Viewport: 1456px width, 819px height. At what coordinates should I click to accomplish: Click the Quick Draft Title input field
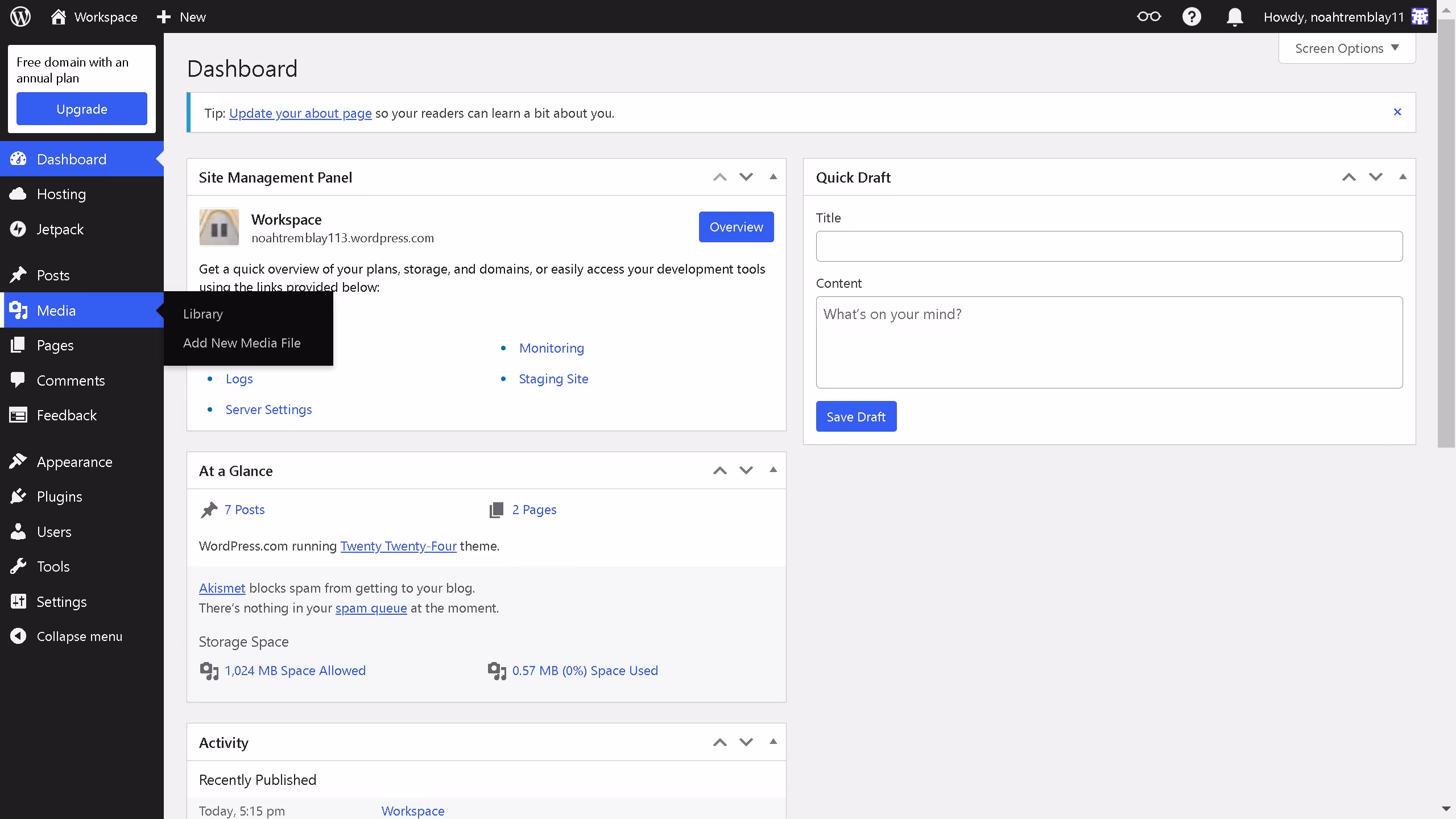1109,246
